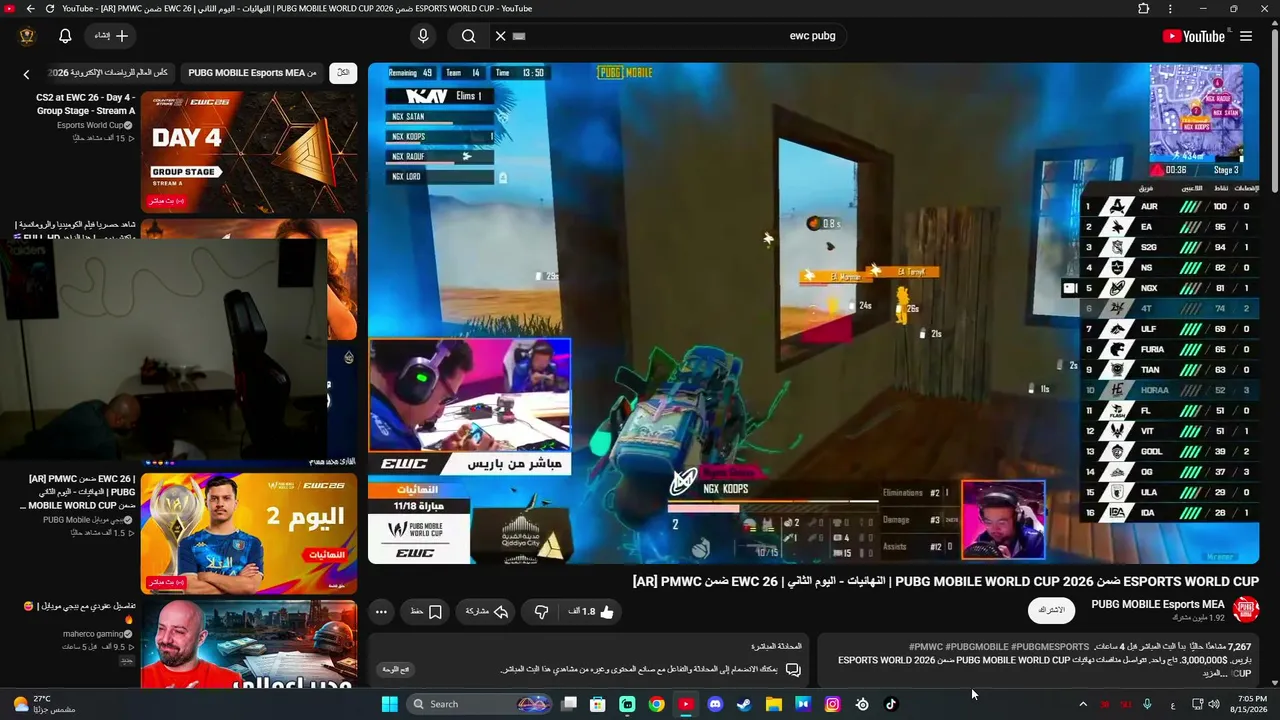Open the browser three-dot menu

1171,9
